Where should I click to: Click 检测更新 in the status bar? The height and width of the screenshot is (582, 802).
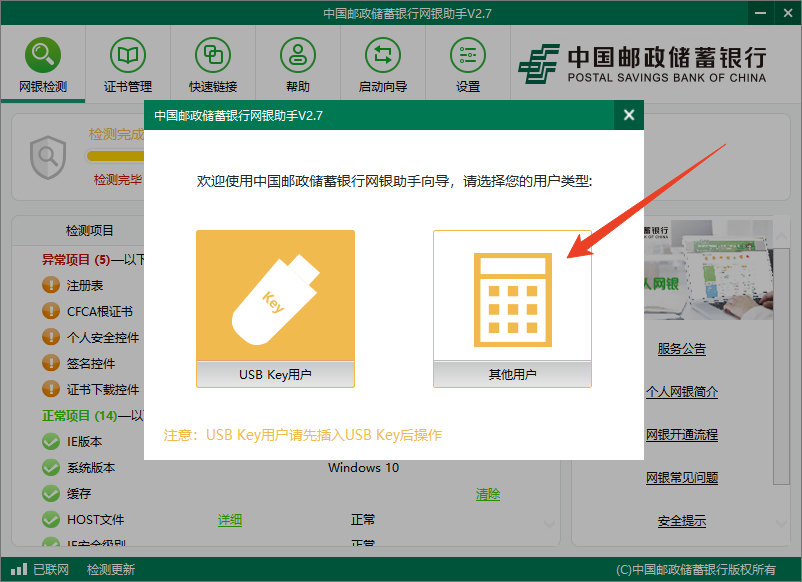(x=110, y=569)
